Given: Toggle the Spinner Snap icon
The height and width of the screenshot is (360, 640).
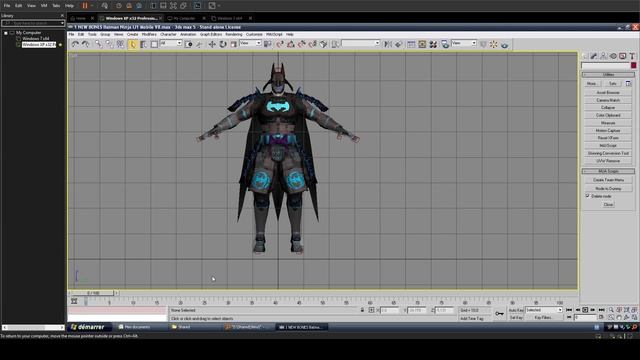Looking at the screenshot, I should (313, 44).
